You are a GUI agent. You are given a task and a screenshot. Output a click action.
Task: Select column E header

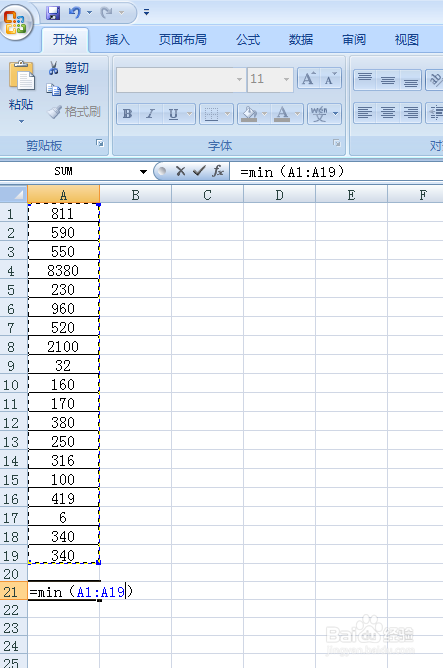(x=351, y=195)
